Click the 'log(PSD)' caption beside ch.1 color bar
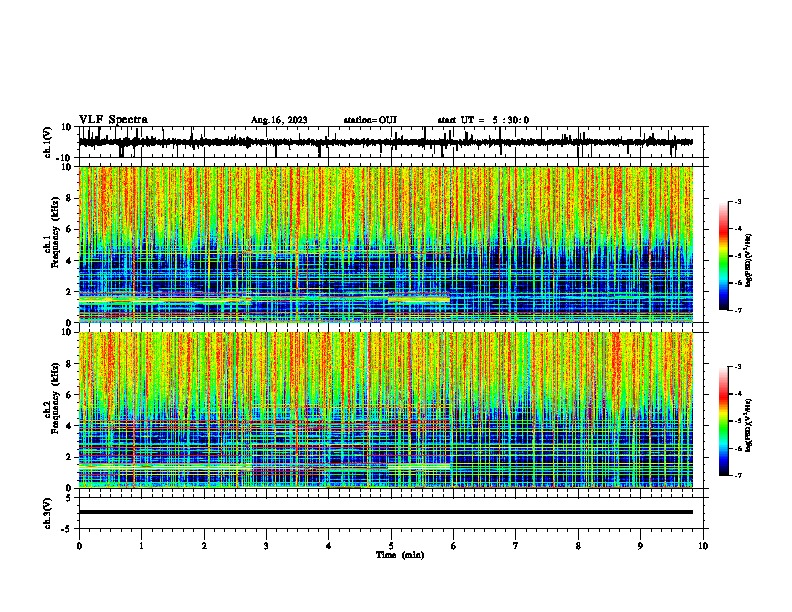Image resolution: width=792 pixels, height=612 pixels. pos(749,261)
